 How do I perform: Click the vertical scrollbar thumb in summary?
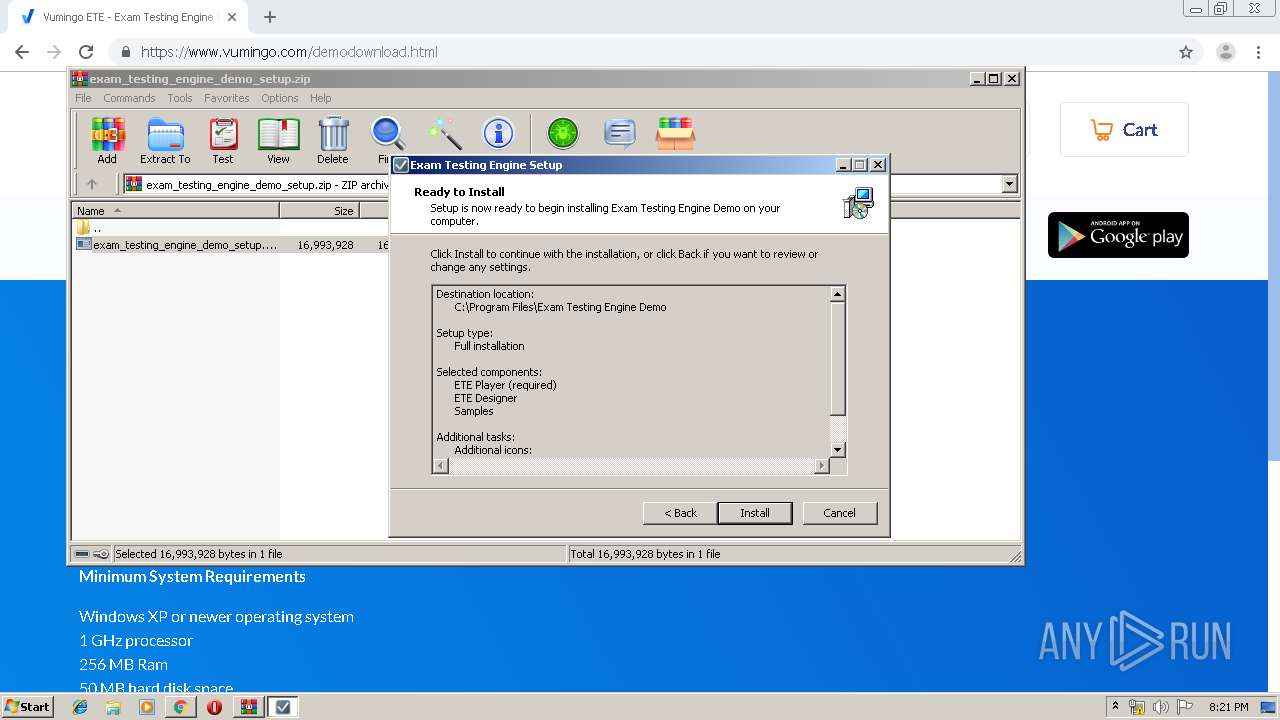(x=838, y=358)
